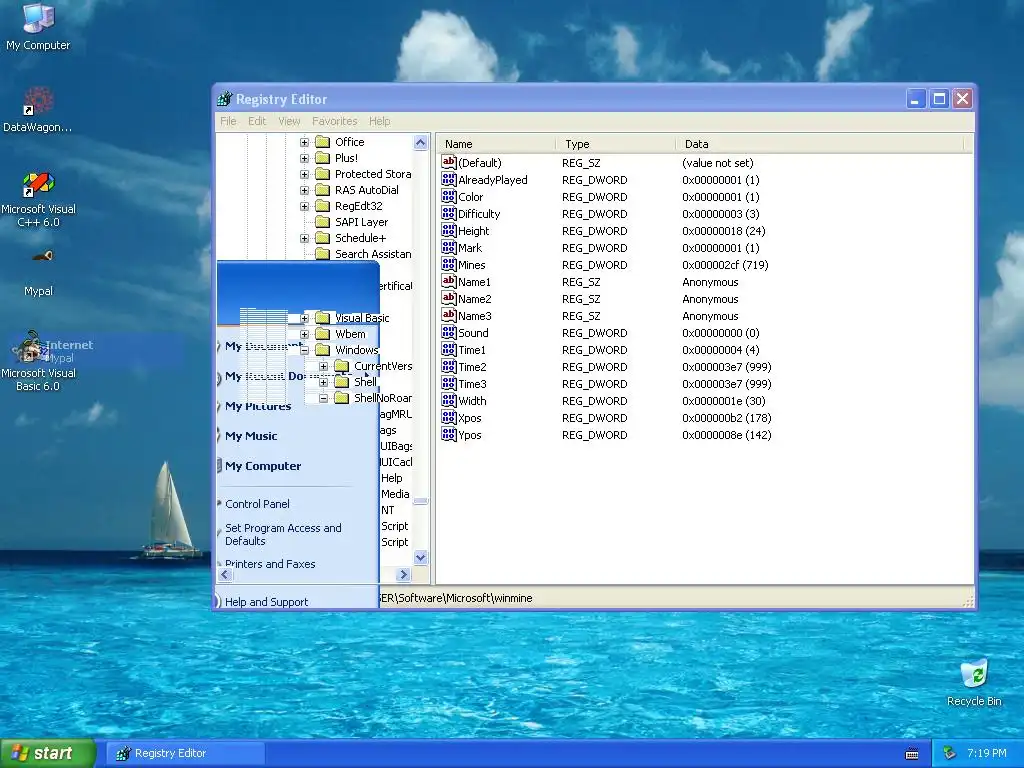
Task: Select the Sound DWORD value icon
Action: (x=449, y=332)
